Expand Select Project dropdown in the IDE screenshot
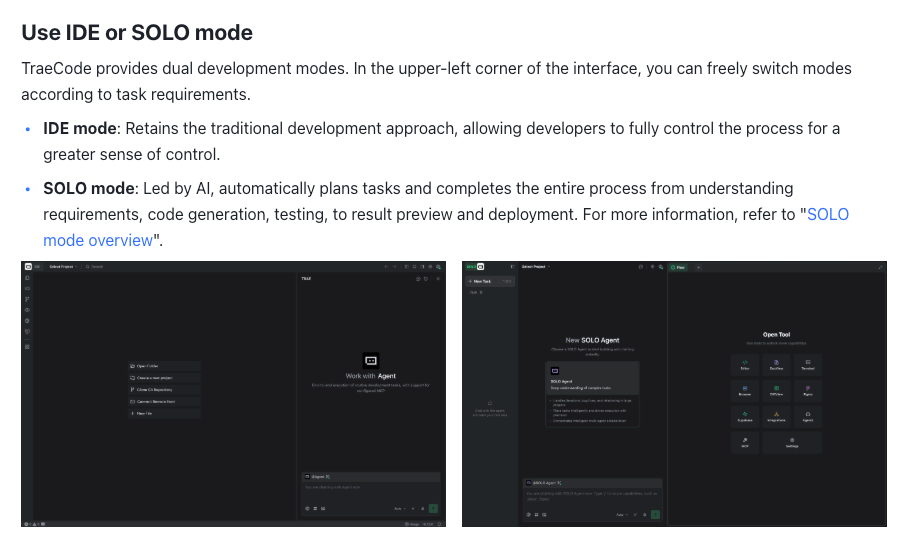Screen dimensions: 908x550 click(63, 267)
